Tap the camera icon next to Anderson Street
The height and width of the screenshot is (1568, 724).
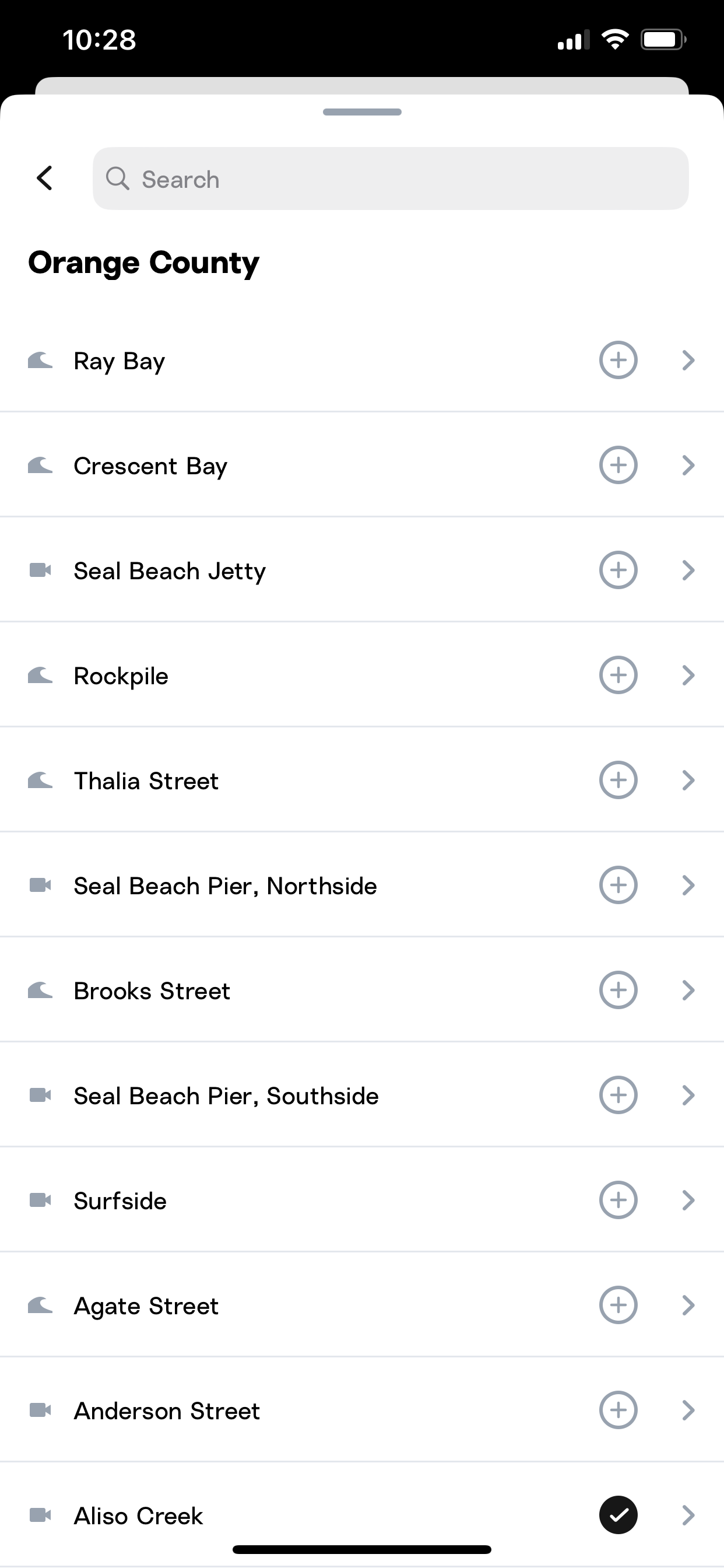(40, 1410)
